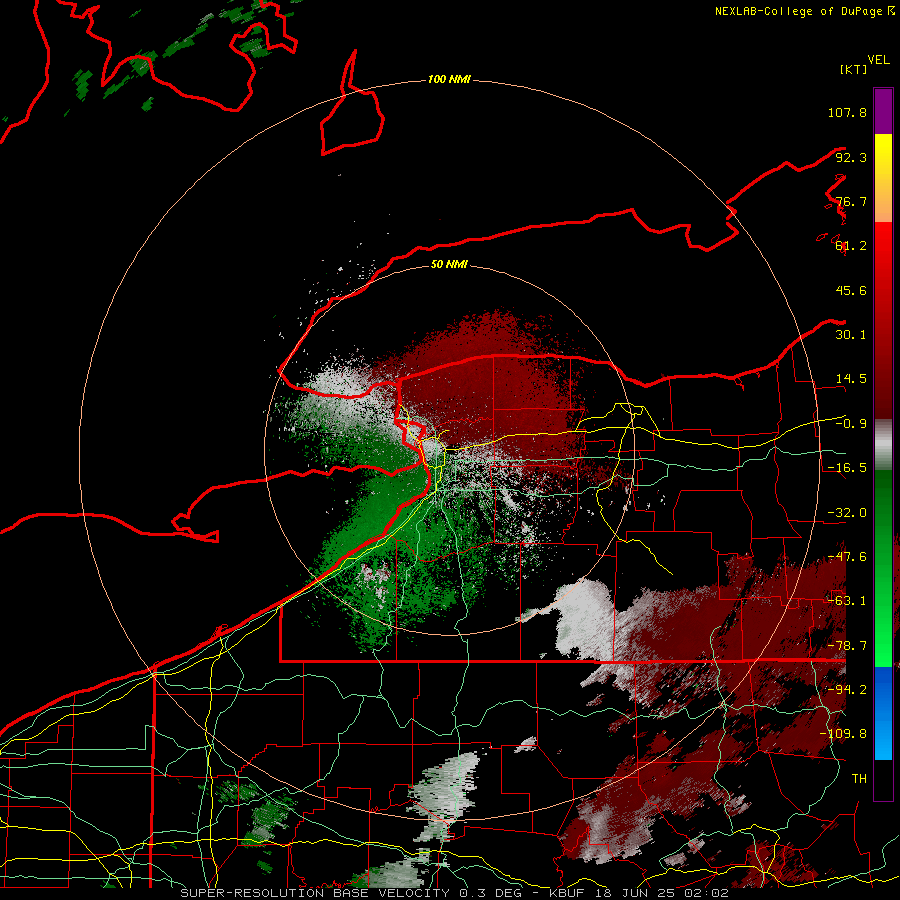Screen dimensions: 900x900
Task: Click the -94.2 velocity scale value
Action: pos(847,690)
